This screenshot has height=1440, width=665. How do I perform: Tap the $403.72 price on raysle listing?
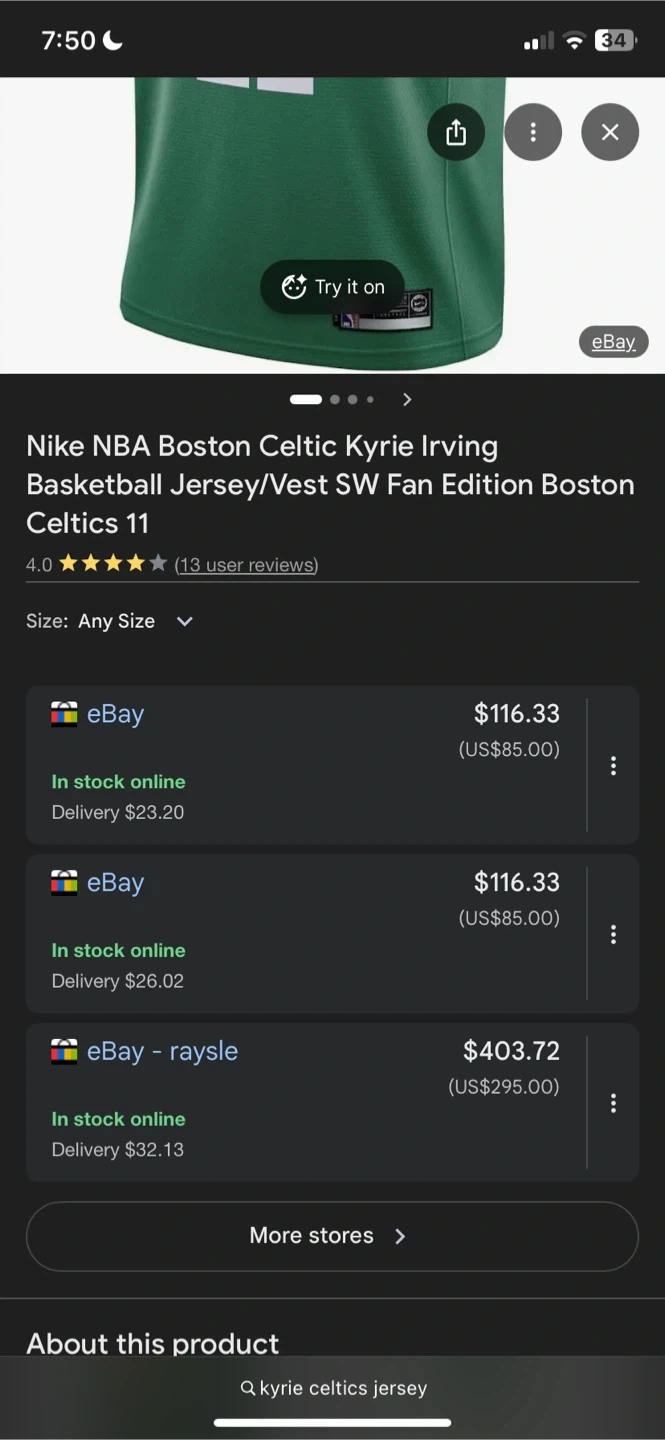511,1051
